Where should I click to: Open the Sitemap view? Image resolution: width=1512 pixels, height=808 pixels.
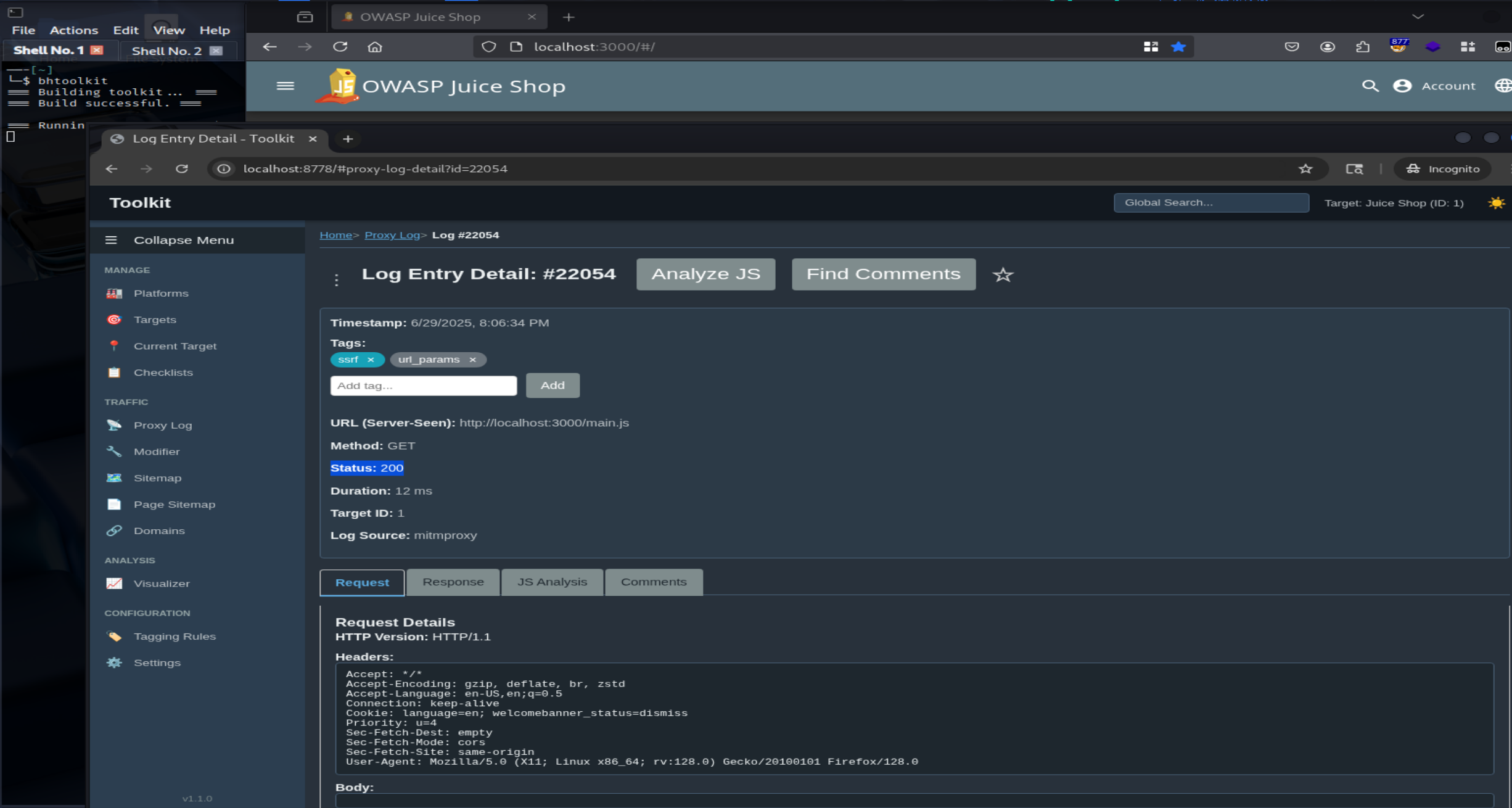point(157,477)
